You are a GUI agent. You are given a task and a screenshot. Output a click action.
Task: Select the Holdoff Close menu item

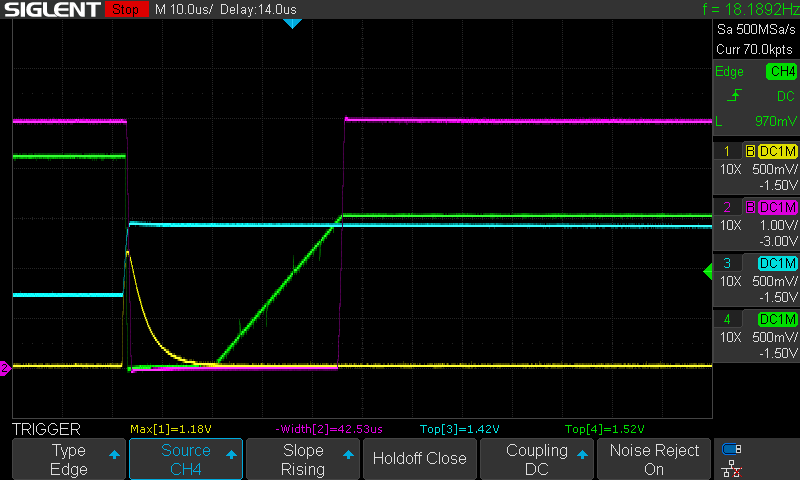[419, 459]
